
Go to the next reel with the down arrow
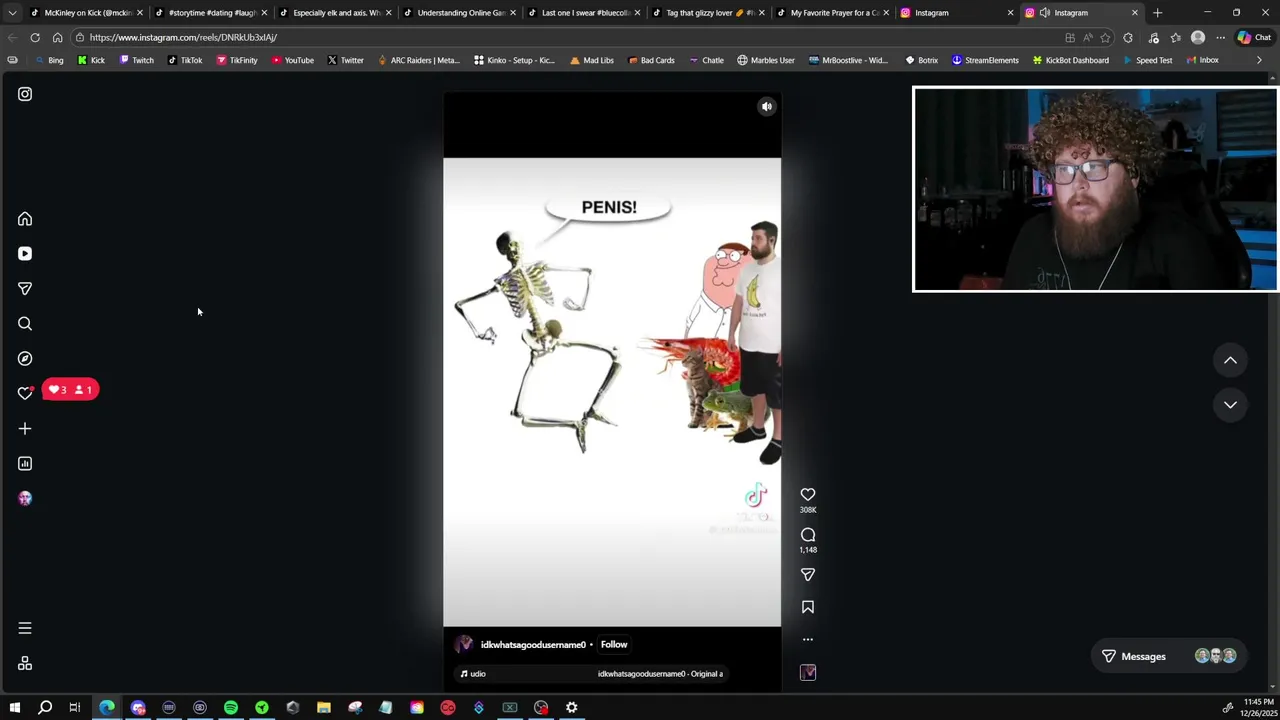click(1231, 405)
